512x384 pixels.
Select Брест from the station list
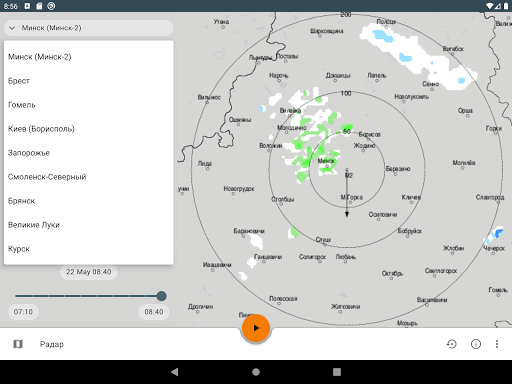point(89,81)
